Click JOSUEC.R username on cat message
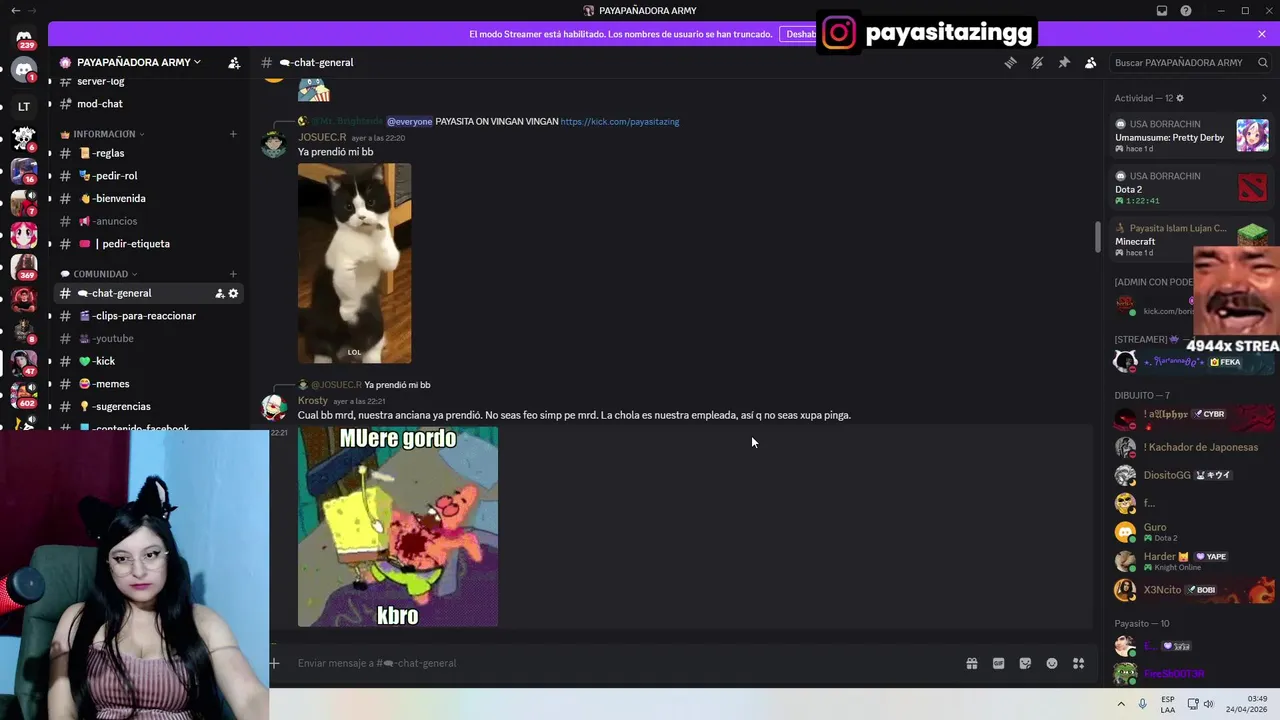 [322, 137]
